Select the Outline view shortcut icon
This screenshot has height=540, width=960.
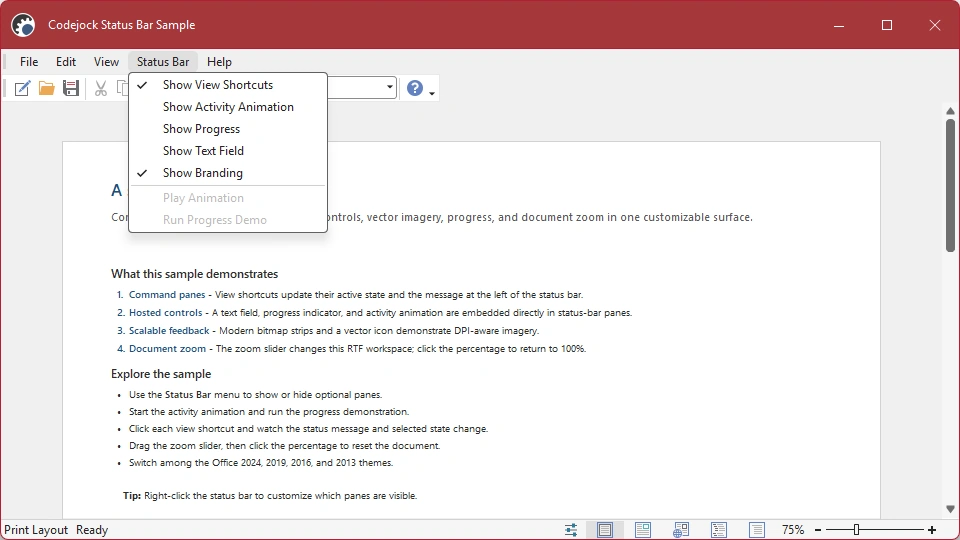coord(719,530)
